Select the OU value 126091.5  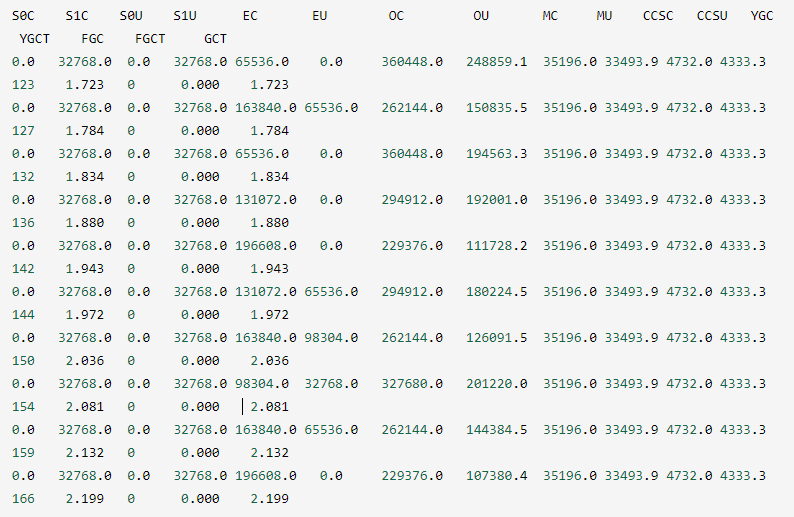tap(497, 338)
